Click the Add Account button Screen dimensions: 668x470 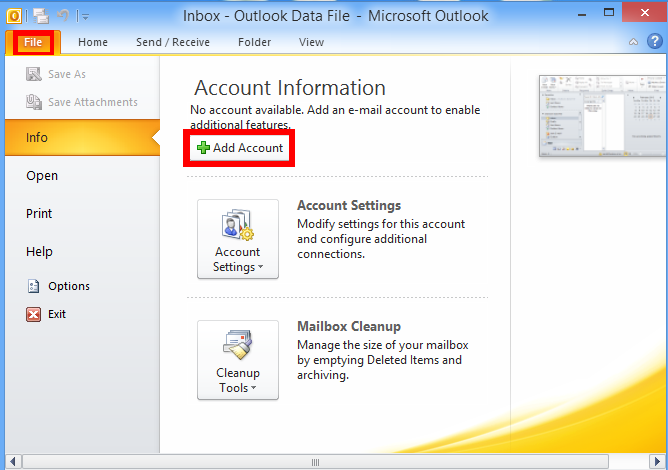pyautogui.click(x=240, y=148)
